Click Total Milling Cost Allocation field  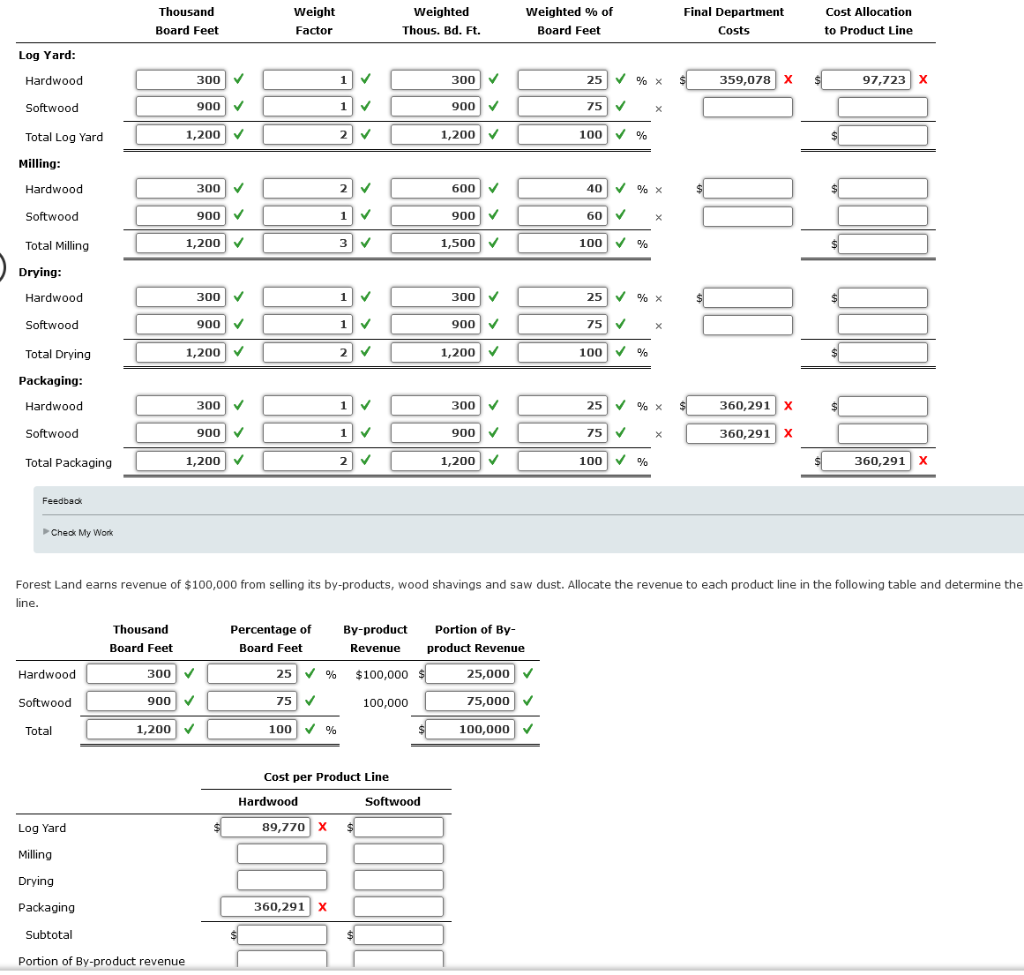pyautogui.click(x=883, y=244)
